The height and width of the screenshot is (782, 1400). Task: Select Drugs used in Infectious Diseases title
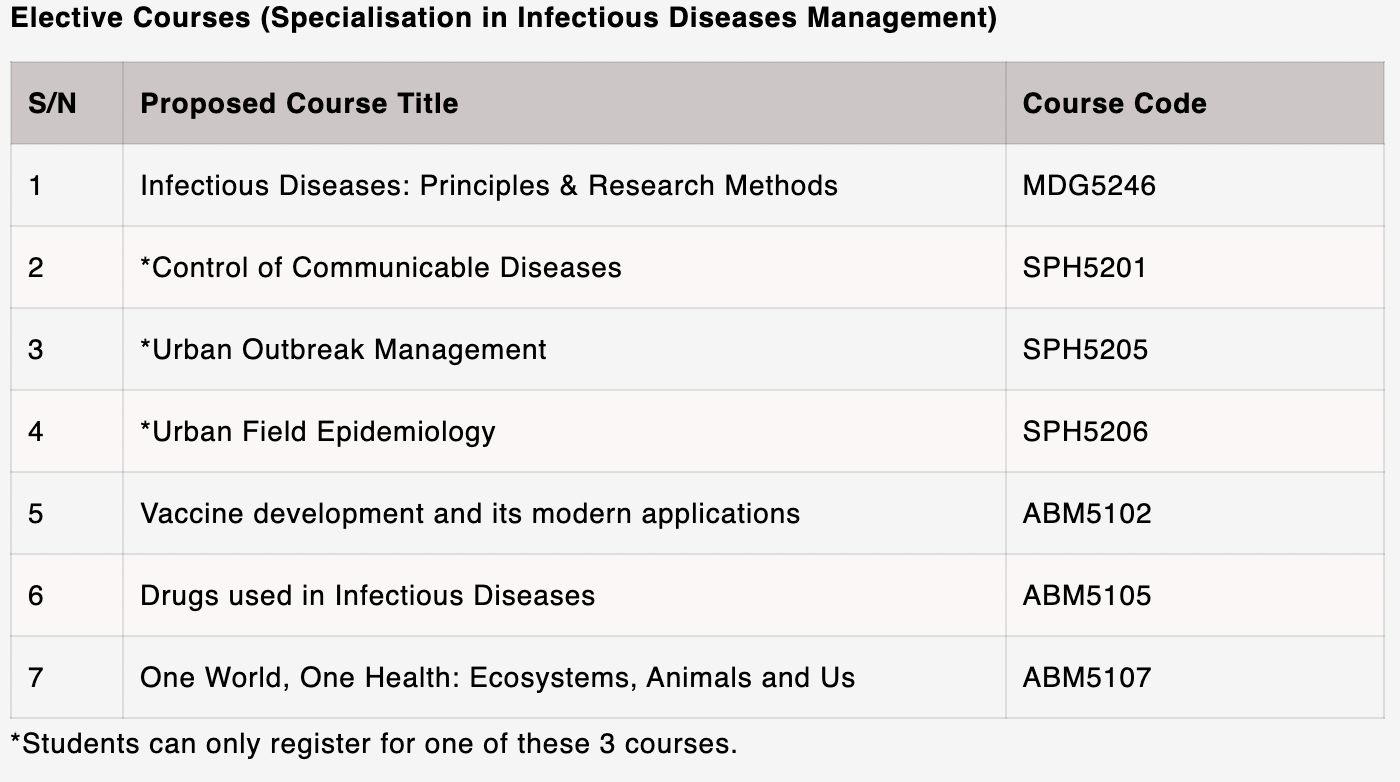(x=367, y=595)
